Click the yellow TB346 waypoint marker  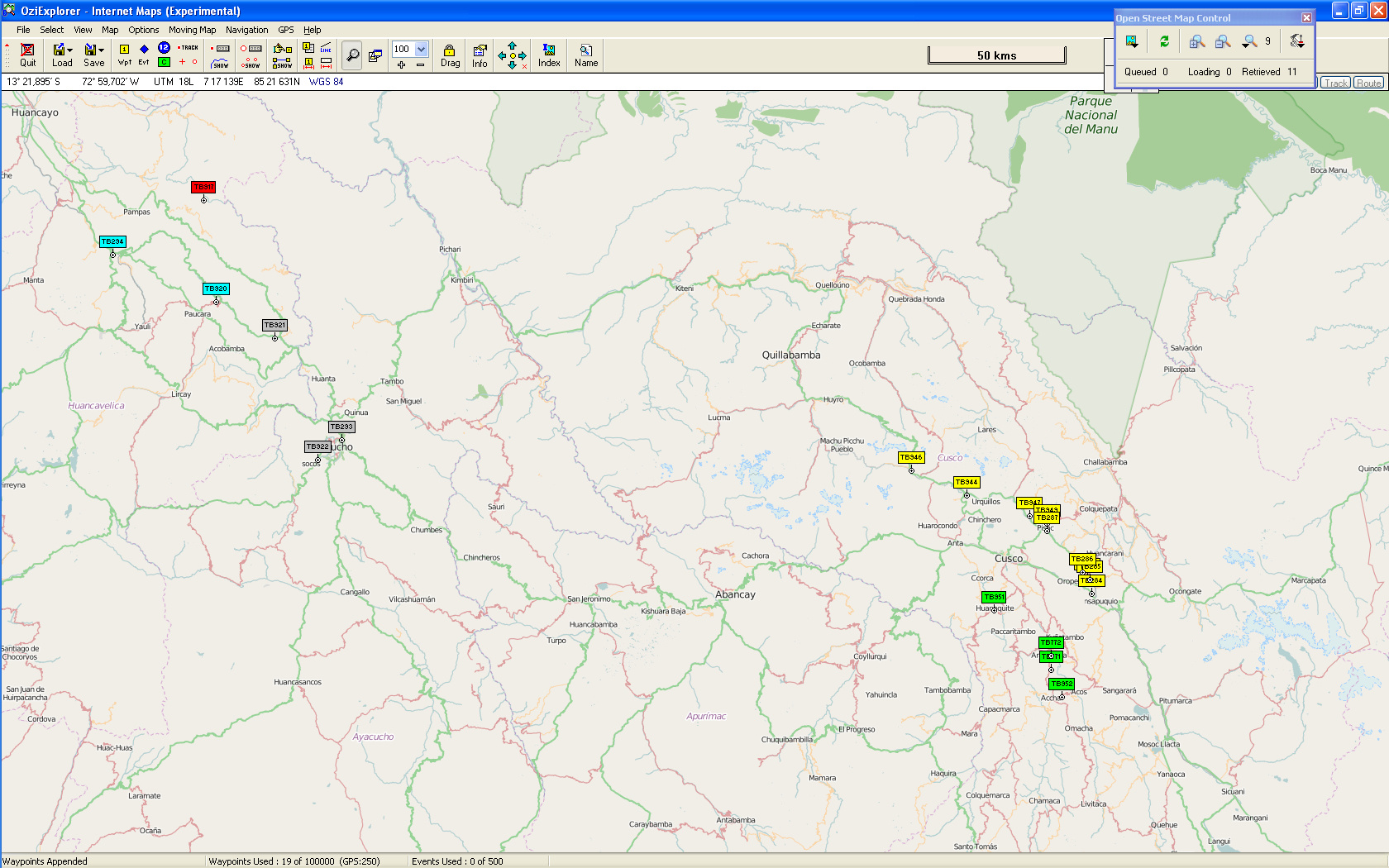(x=911, y=457)
